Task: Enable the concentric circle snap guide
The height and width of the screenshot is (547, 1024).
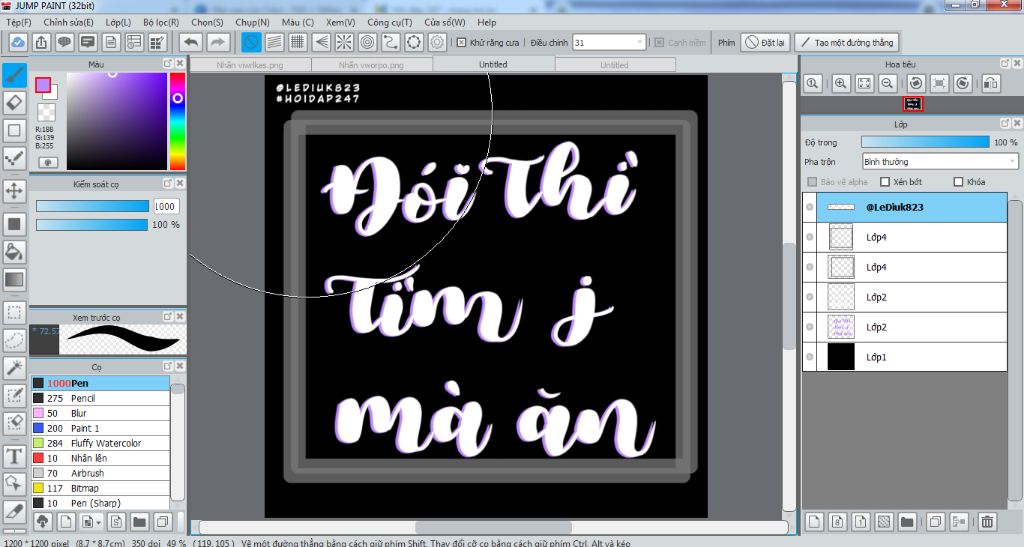Action: (x=368, y=42)
